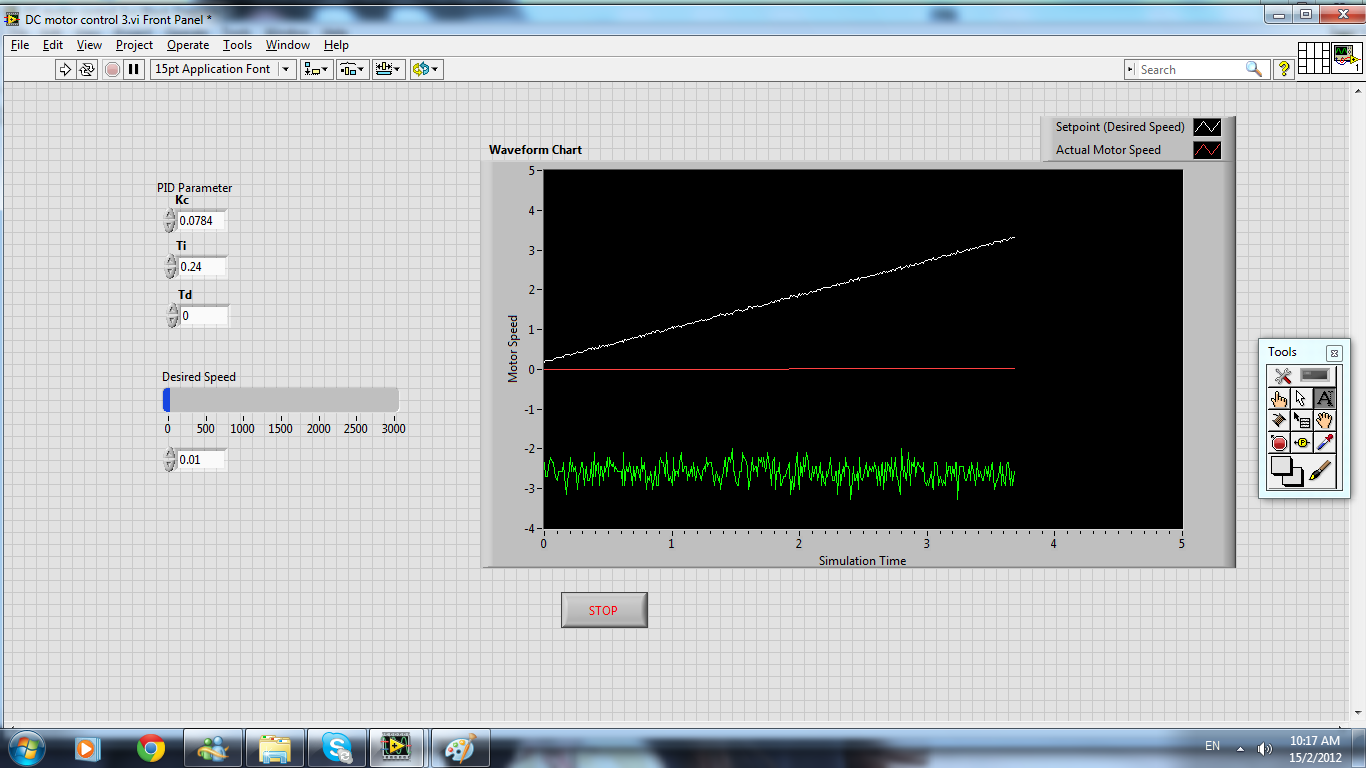Click the Actual Motor Speed plot legend sample
Viewport: 1366px width, 768px height.
[x=1207, y=150]
